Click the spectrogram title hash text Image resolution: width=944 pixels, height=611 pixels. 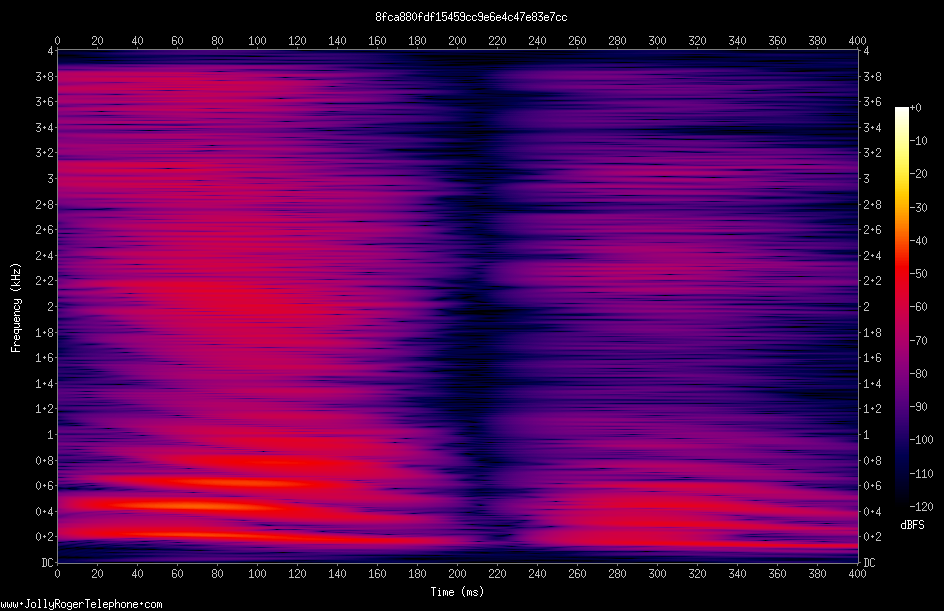click(471, 17)
